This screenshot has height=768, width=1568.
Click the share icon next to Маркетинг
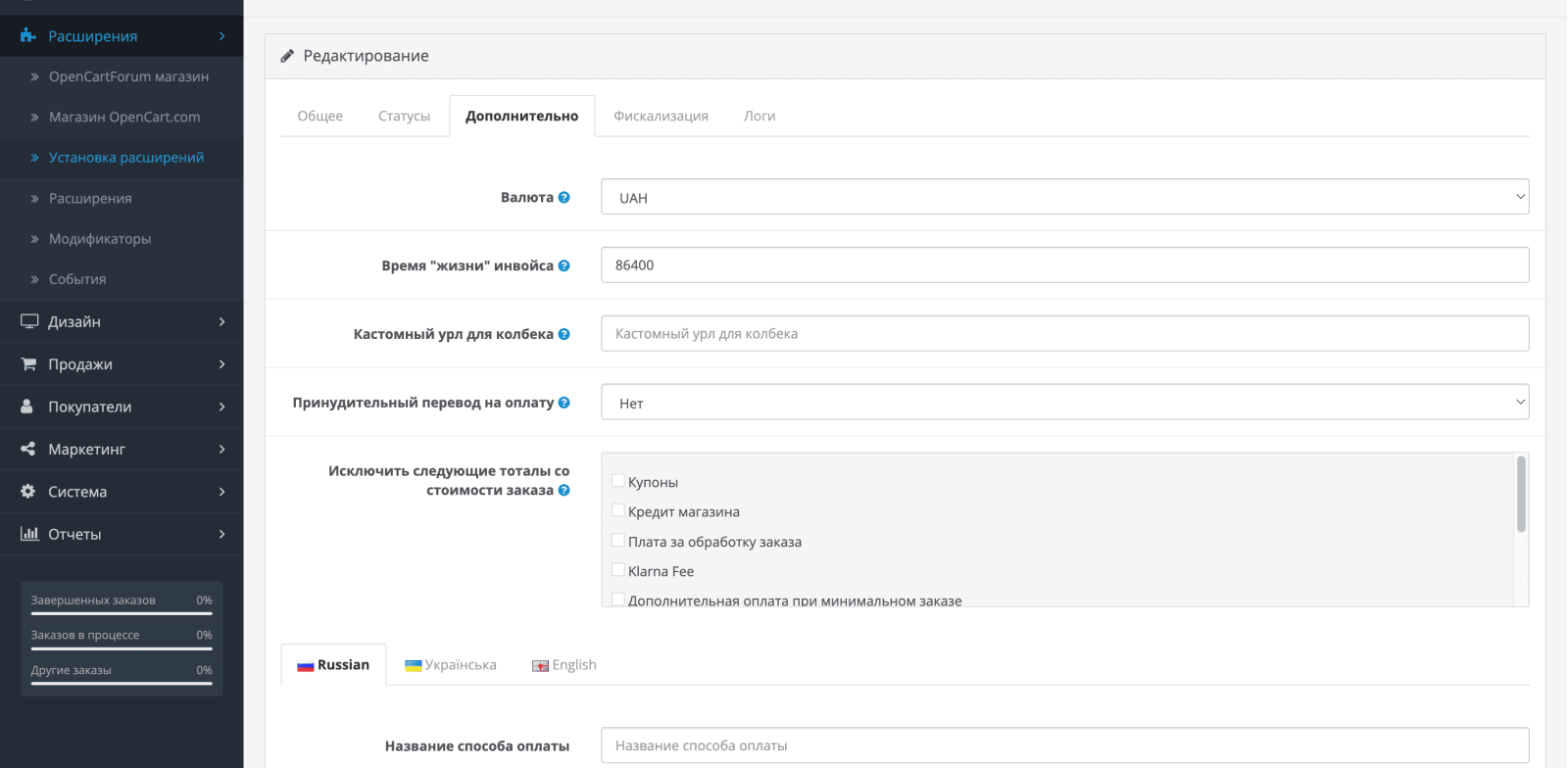point(28,449)
